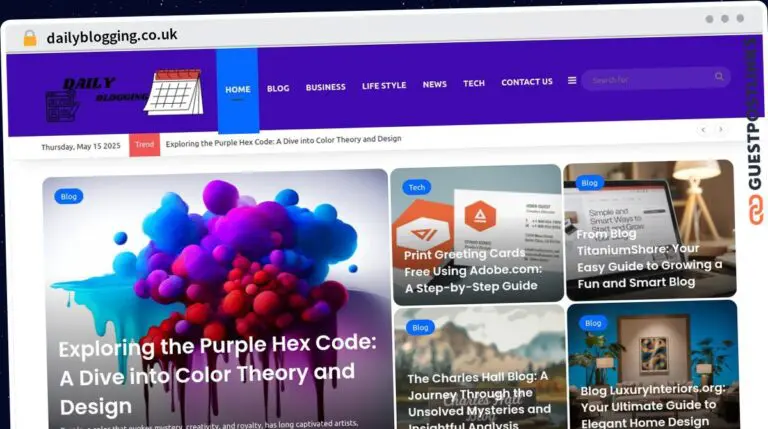The width and height of the screenshot is (768, 429).
Task: Click the search magnifier icon
Action: click(x=719, y=76)
